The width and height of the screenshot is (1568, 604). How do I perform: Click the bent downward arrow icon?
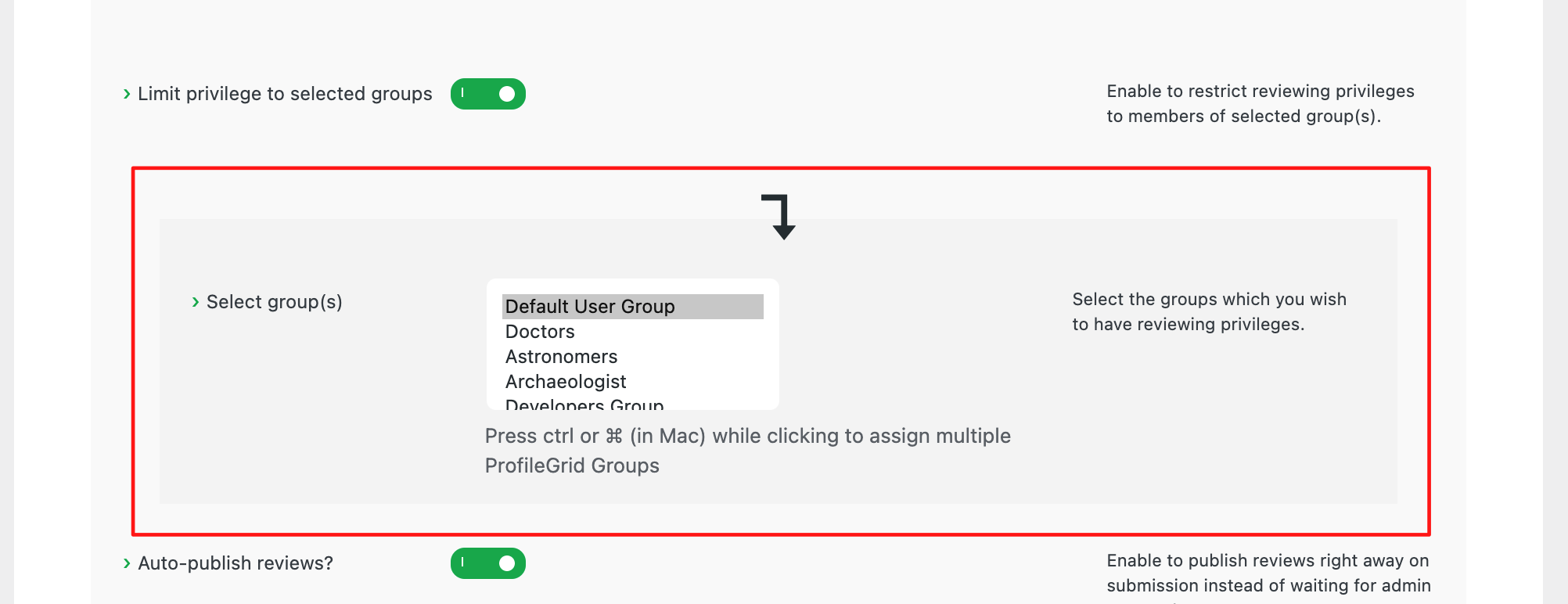[779, 217]
